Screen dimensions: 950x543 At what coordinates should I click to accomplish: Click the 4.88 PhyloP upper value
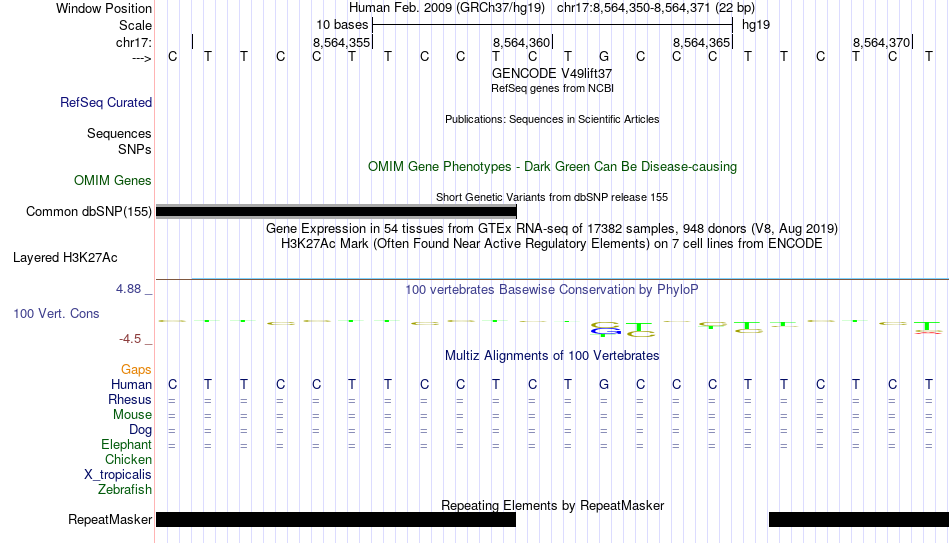pyautogui.click(x=128, y=289)
